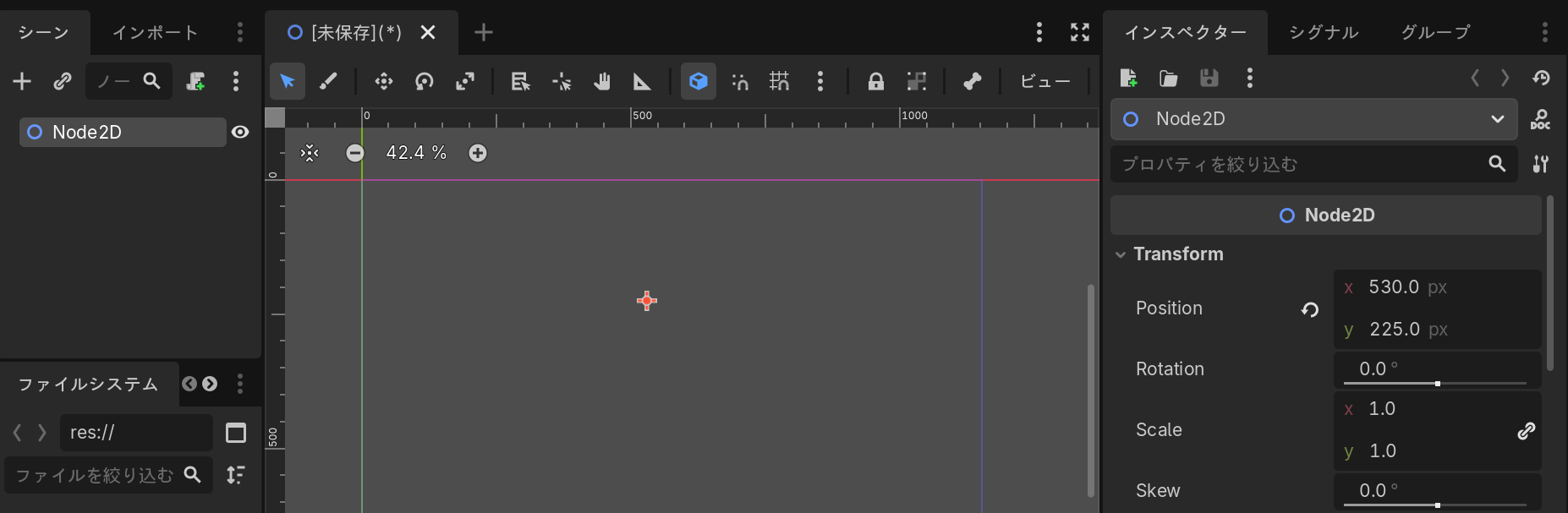Switch to rotate mode tool
Image resolution: width=1568 pixels, height=513 pixels.
click(425, 81)
